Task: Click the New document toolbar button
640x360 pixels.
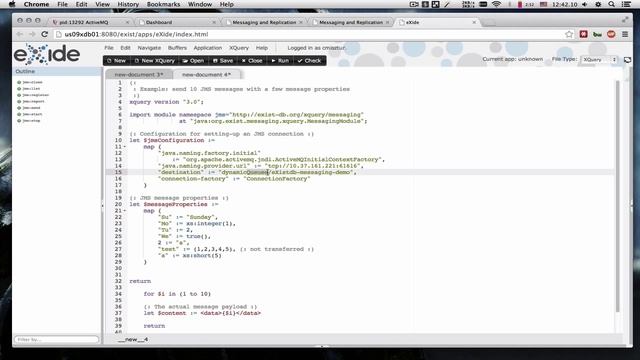Action: click(116, 61)
